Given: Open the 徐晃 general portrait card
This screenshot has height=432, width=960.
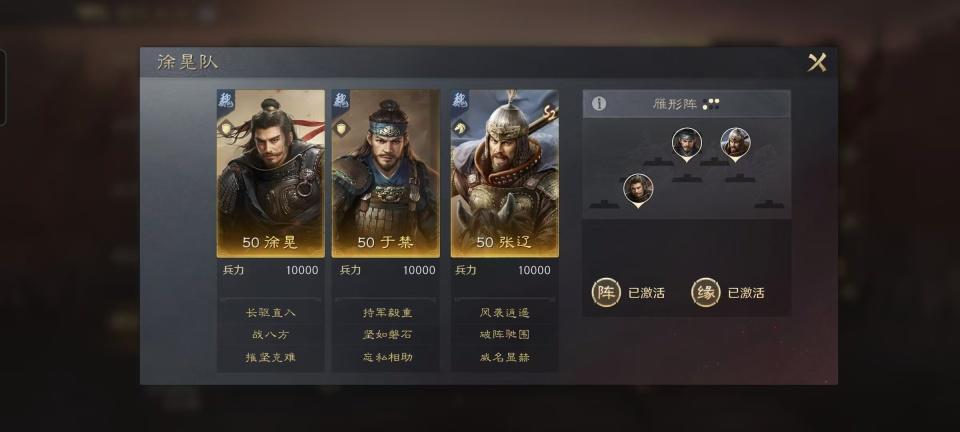Looking at the screenshot, I should (x=271, y=173).
